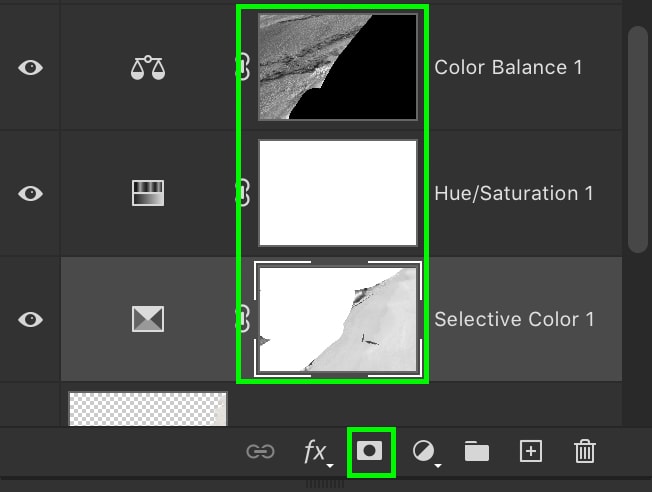Add a layer mask using mask button
The width and height of the screenshot is (652, 492).
369,451
